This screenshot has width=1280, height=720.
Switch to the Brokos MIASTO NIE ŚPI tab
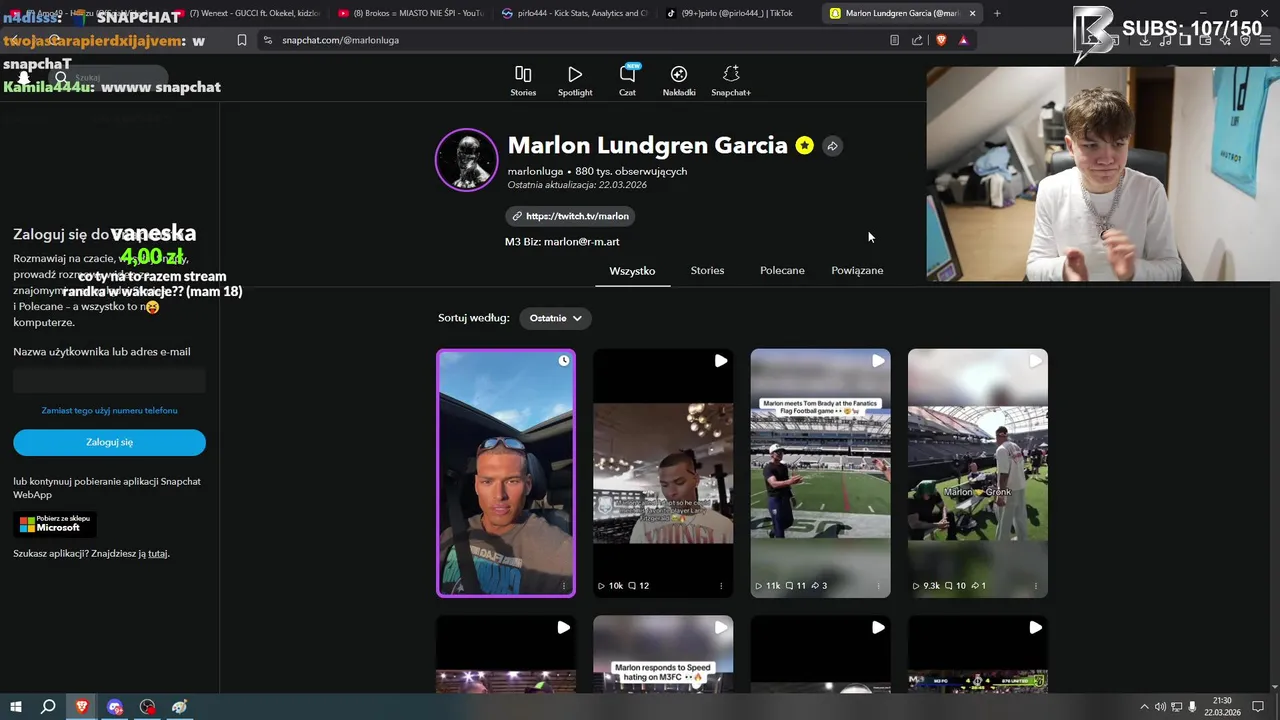tap(410, 13)
